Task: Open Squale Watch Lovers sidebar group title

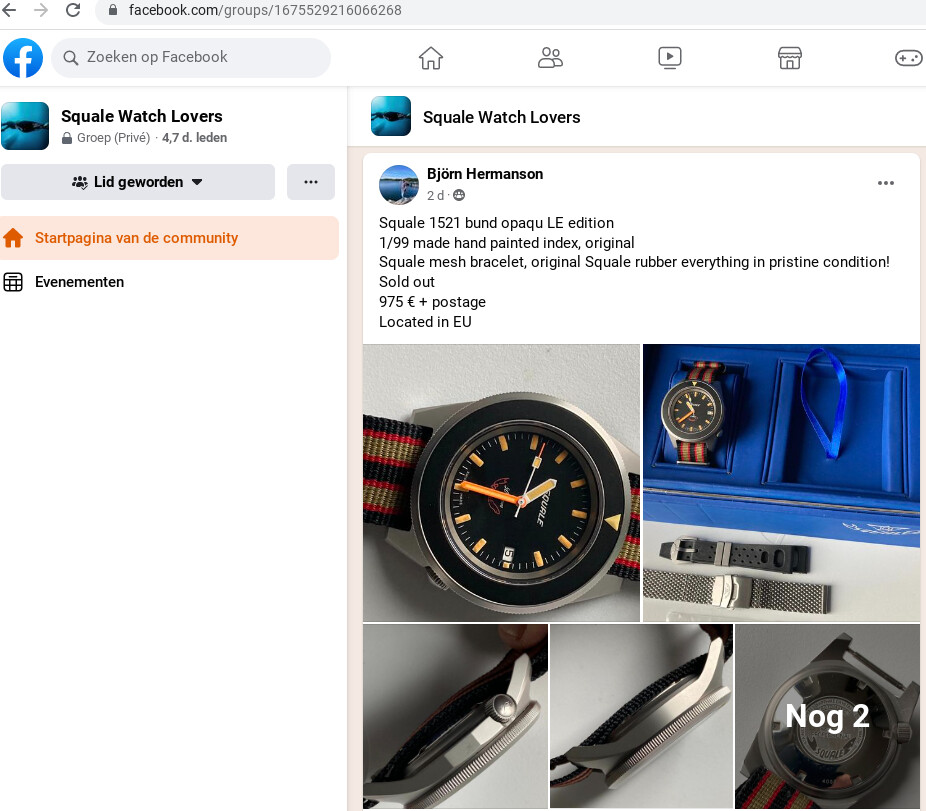Action: (142, 116)
